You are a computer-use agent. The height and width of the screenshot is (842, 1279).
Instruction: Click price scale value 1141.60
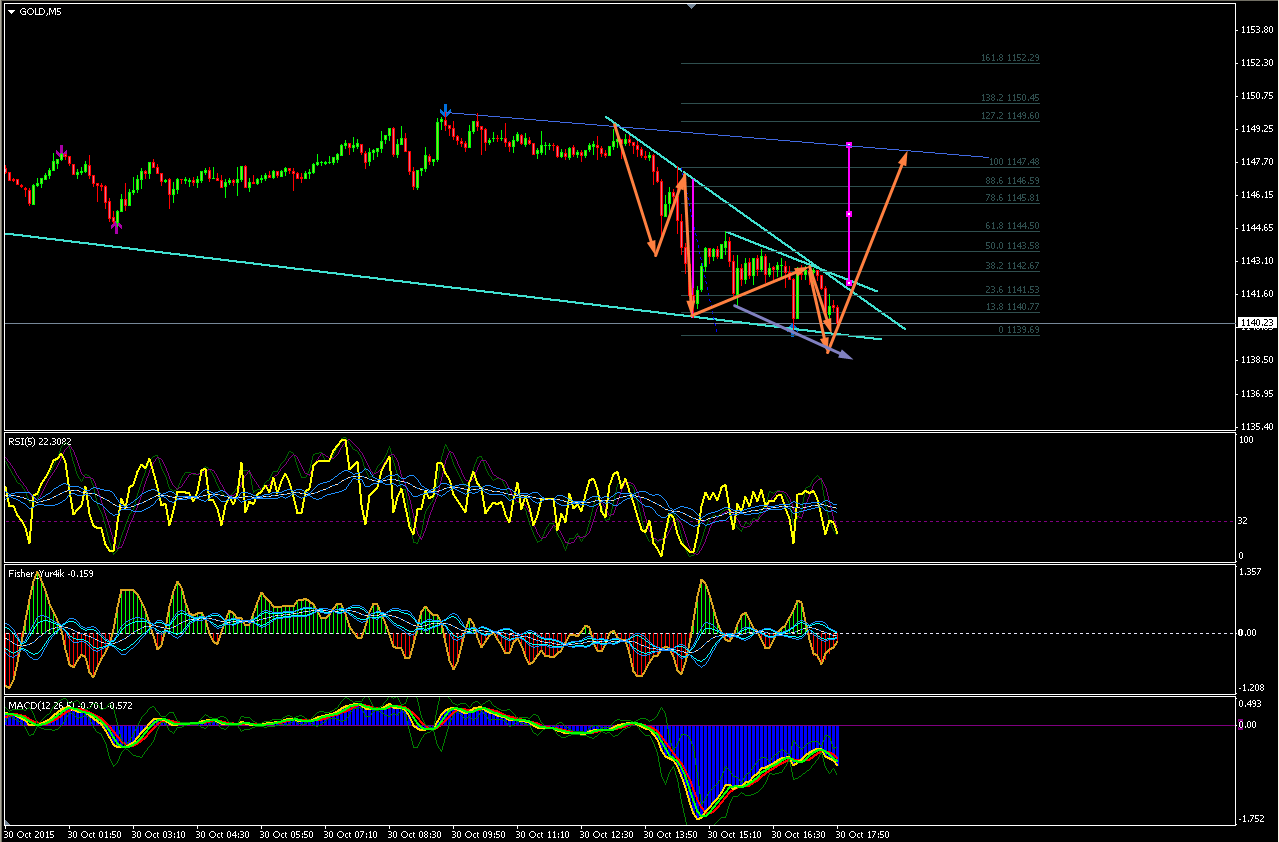point(1256,294)
